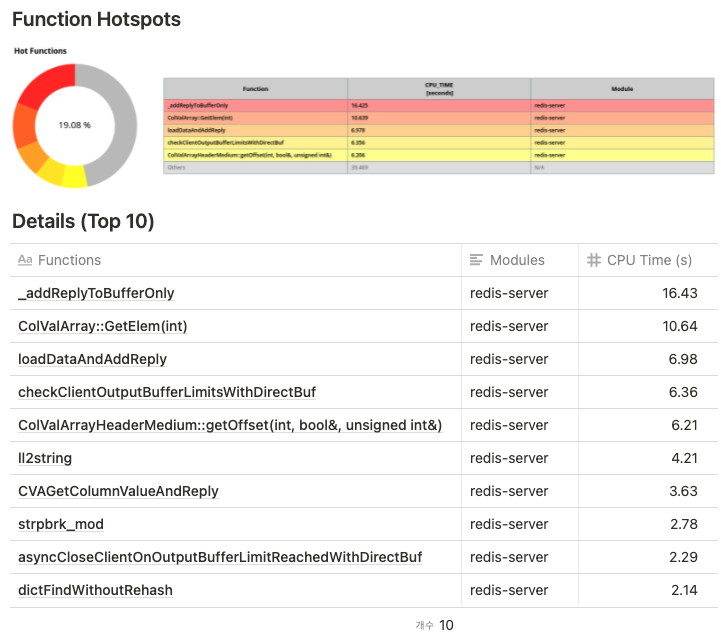Click redis-server in the loadDataAndAddReply details row
This screenshot has width=721, height=642.
[x=509, y=359]
